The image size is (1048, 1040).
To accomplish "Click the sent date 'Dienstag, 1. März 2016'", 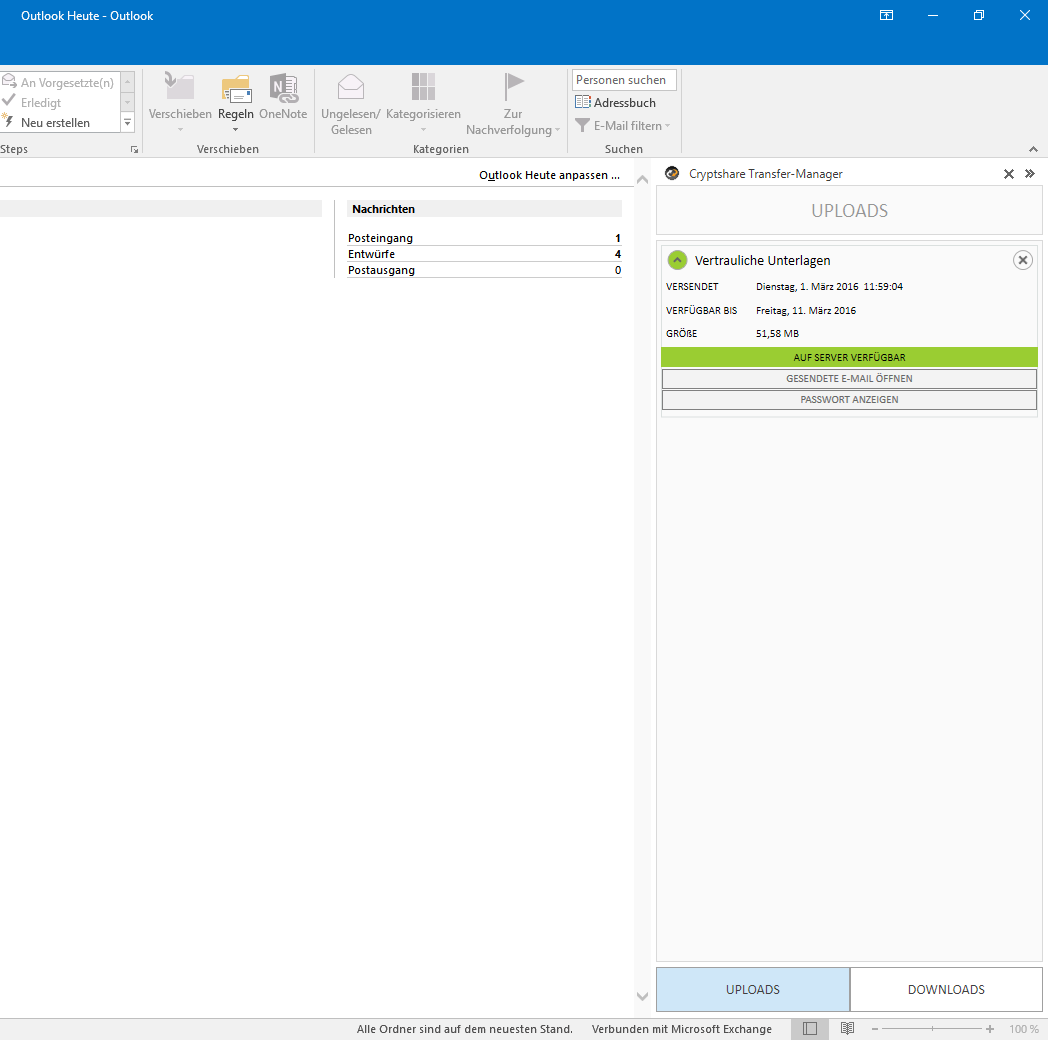I will coord(807,287).
